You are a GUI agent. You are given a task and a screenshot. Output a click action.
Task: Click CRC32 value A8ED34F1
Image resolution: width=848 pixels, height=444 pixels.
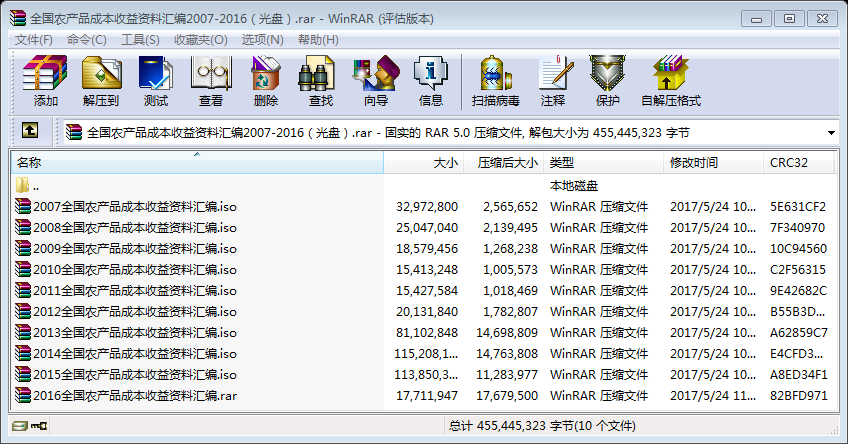point(798,374)
